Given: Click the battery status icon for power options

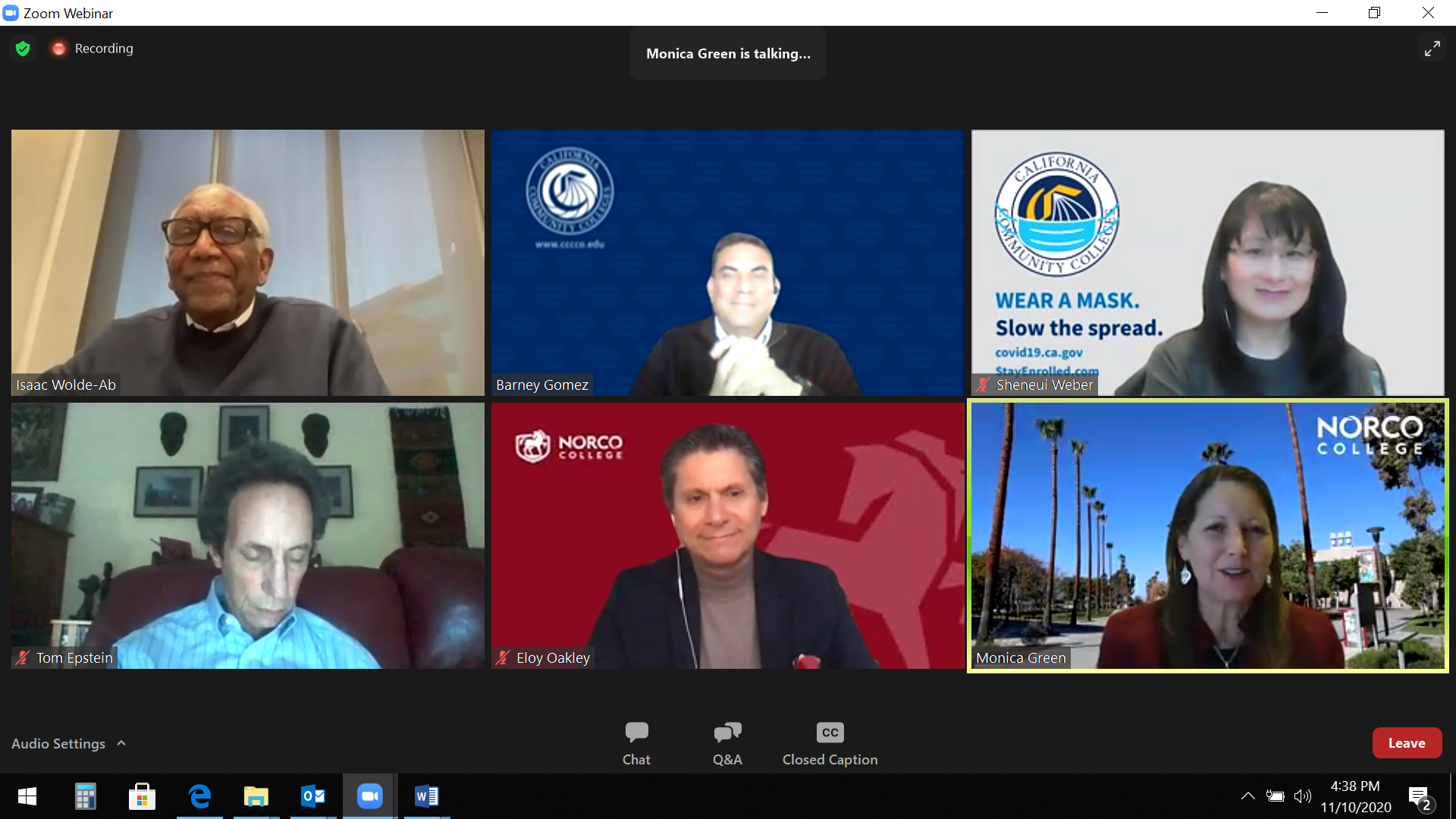Looking at the screenshot, I should 1276,795.
